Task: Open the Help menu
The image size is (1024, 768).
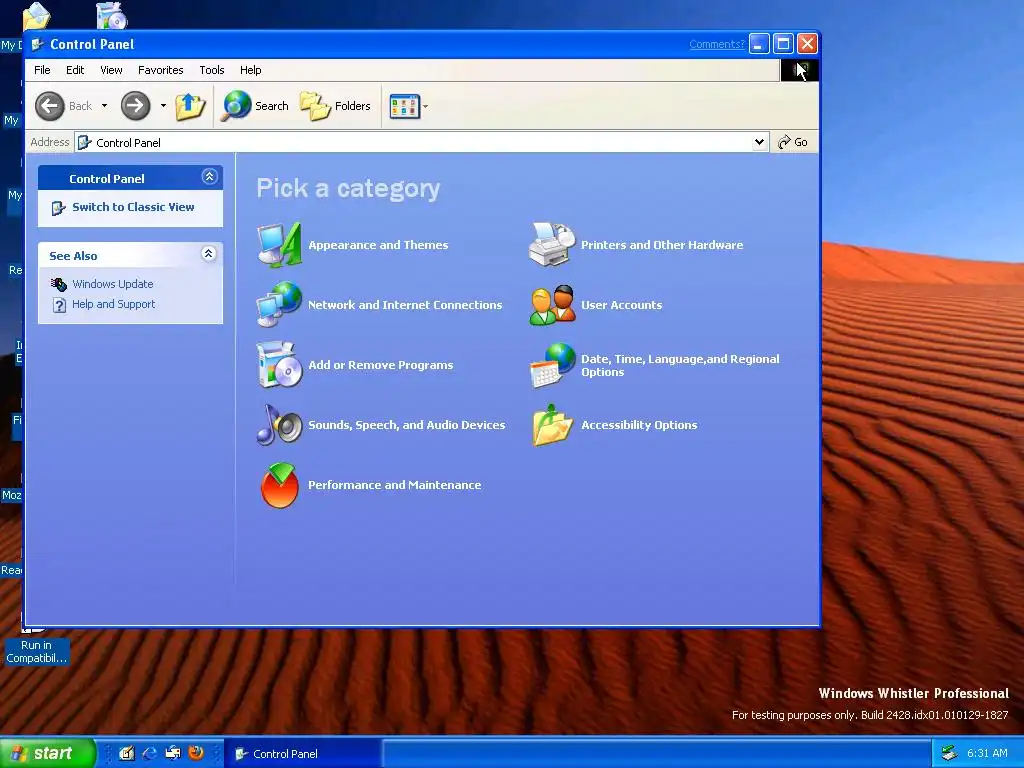Action: tap(251, 70)
